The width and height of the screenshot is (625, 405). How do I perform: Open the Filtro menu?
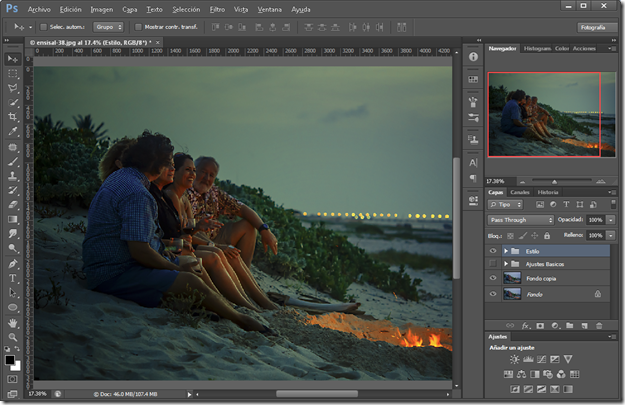[217, 9]
